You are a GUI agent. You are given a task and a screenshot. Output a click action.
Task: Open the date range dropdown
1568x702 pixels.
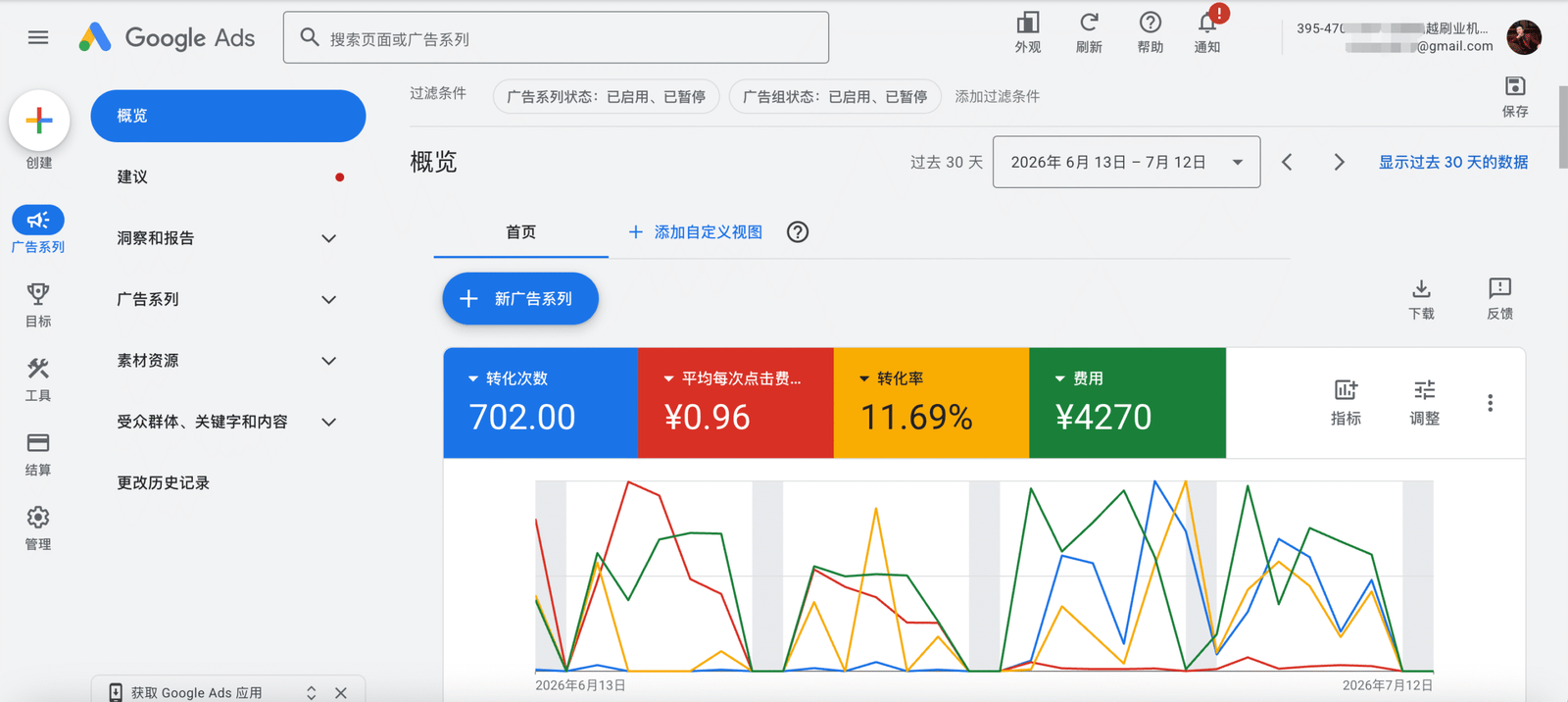[x=1126, y=162]
